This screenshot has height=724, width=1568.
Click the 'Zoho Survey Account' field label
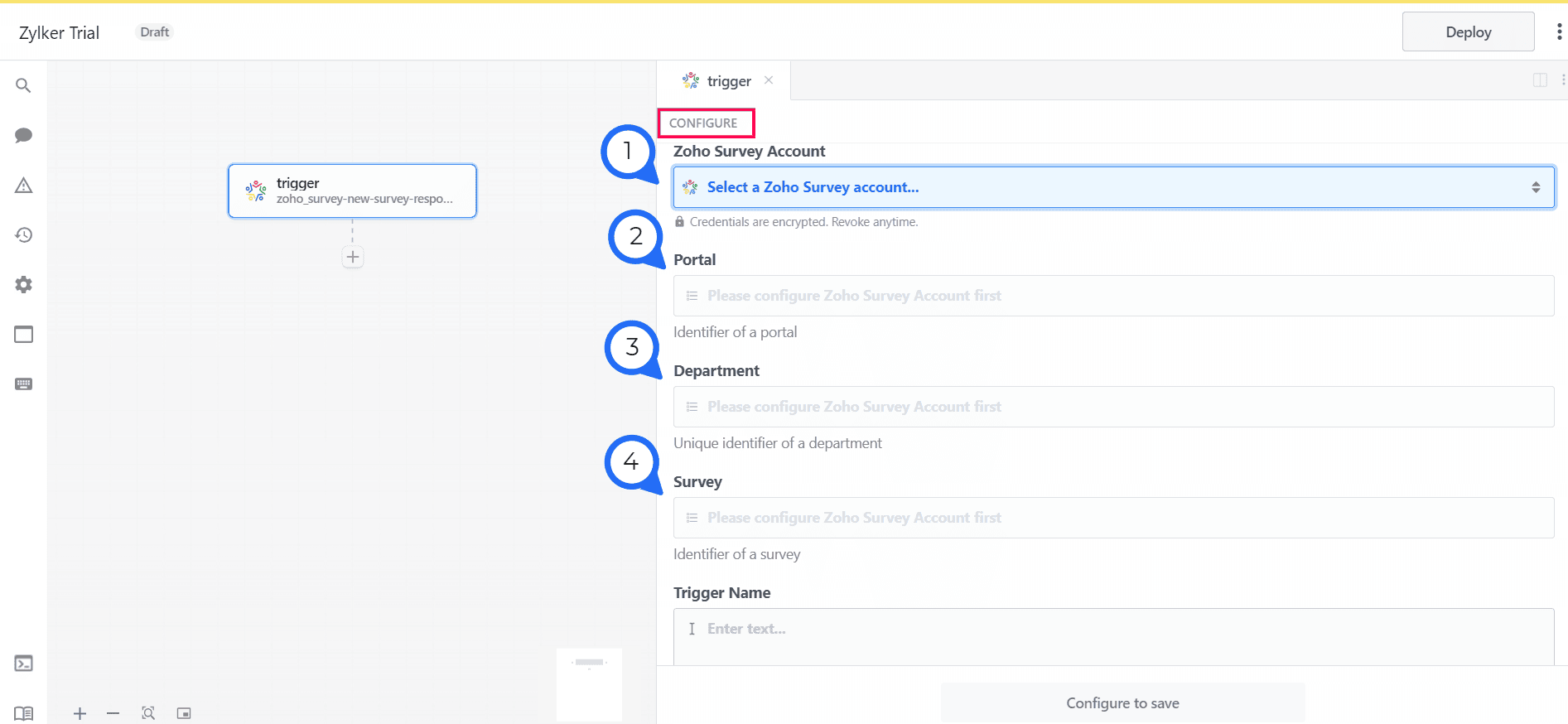point(750,151)
